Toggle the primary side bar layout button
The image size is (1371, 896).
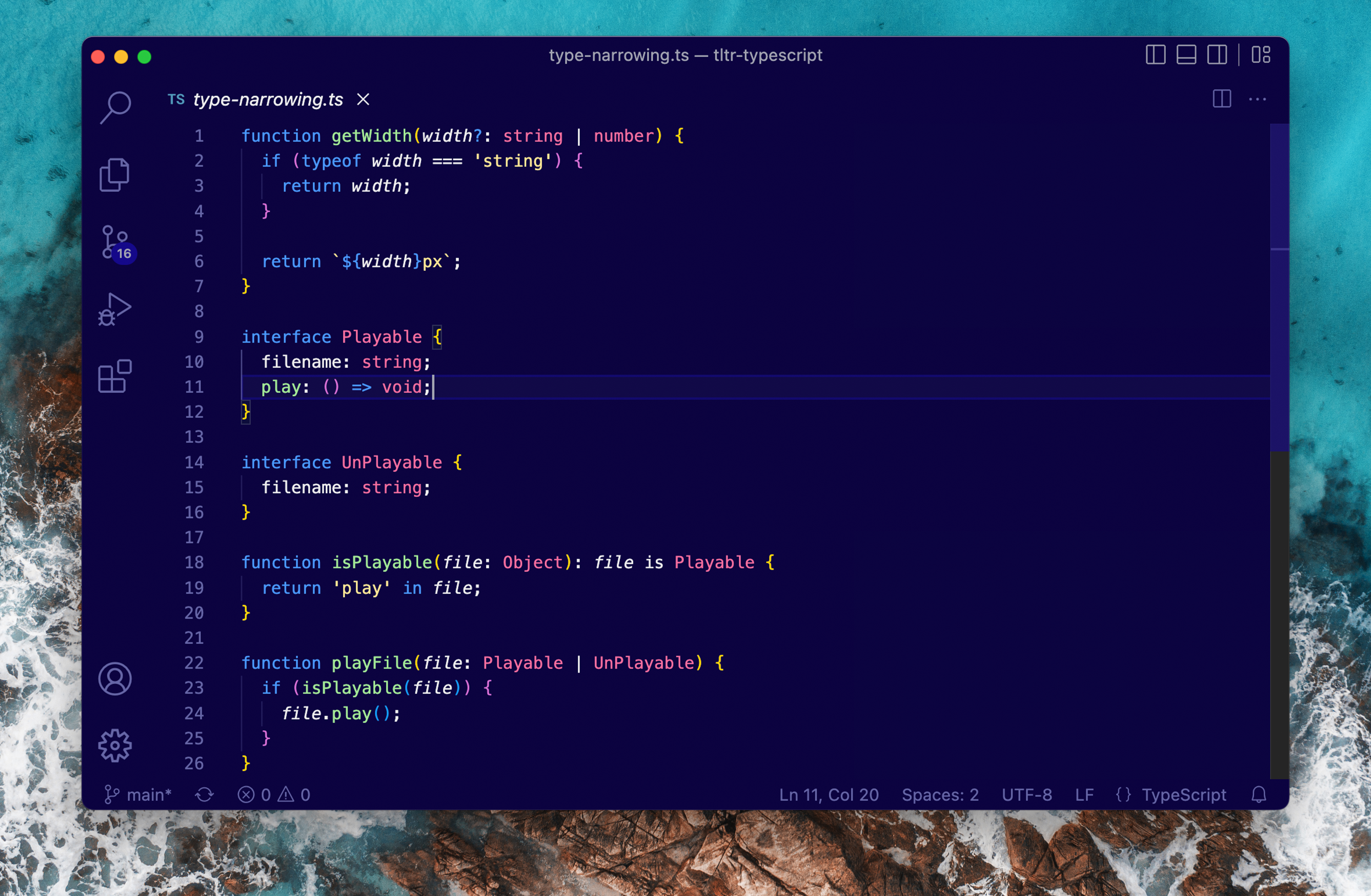1156,55
